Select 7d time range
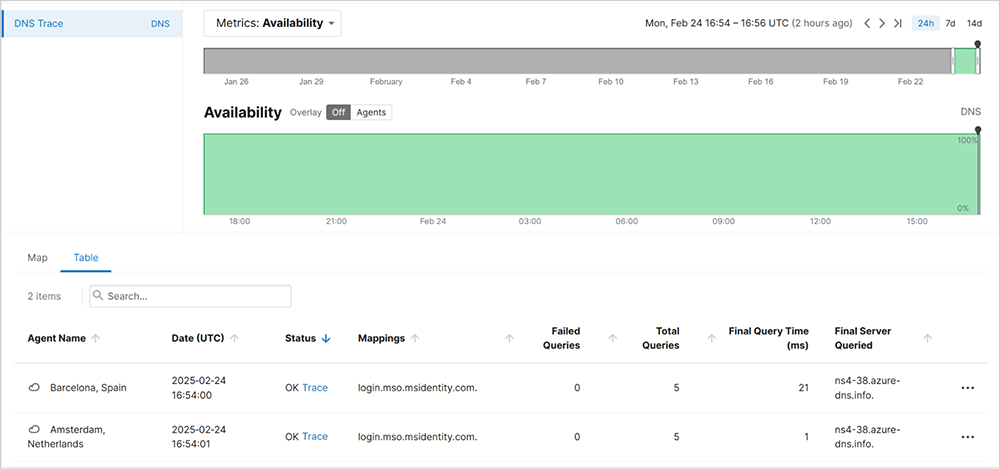The width and height of the screenshot is (1000, 469). coord(950,23)
